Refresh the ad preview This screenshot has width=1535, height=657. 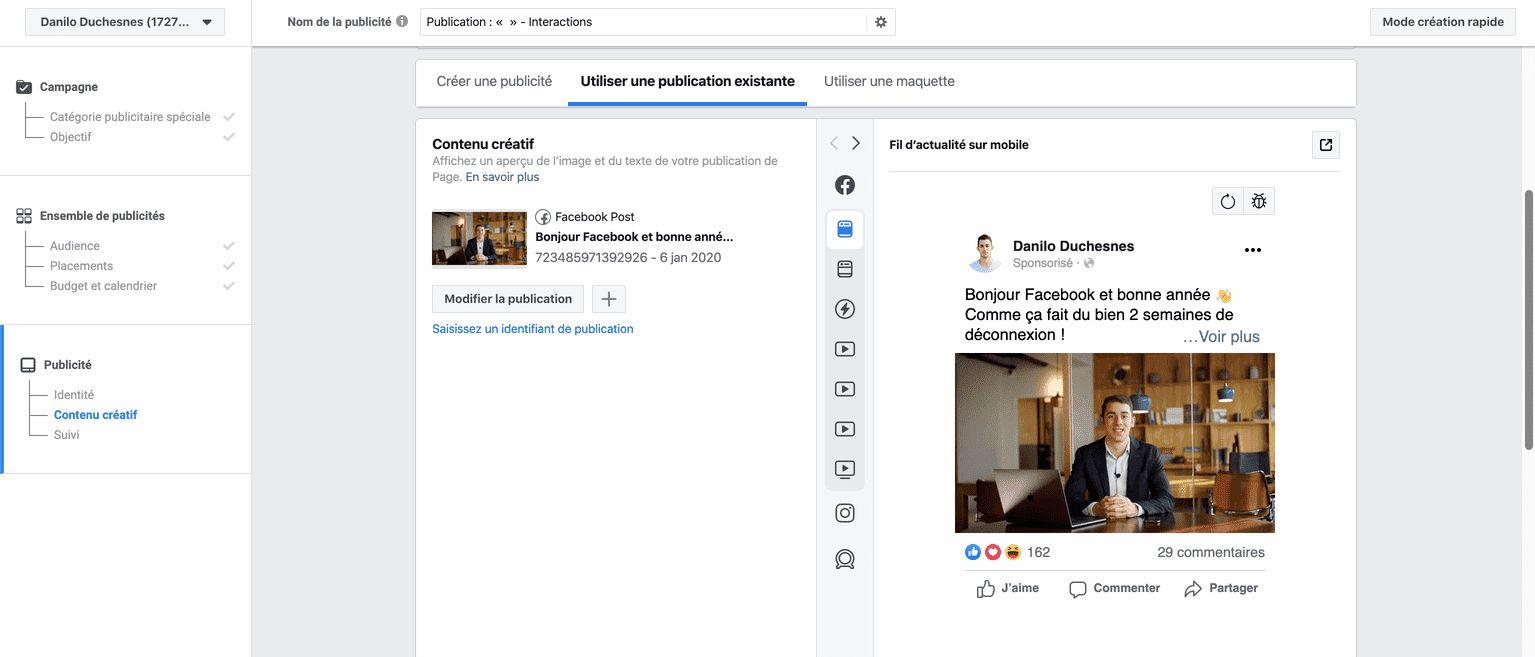[1227, 202]
